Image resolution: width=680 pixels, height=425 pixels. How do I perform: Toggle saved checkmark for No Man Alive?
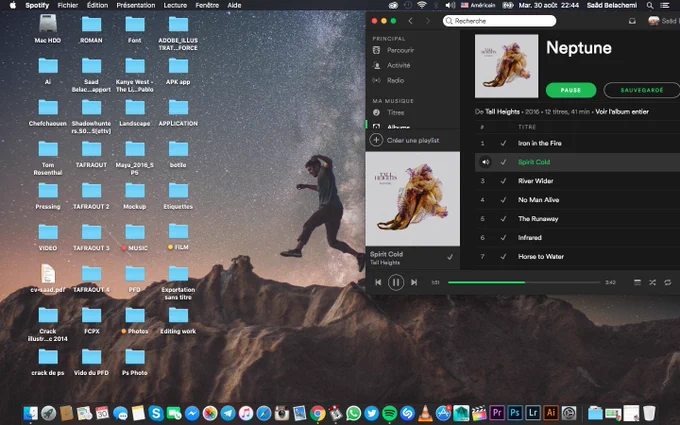tap(503, 200)
